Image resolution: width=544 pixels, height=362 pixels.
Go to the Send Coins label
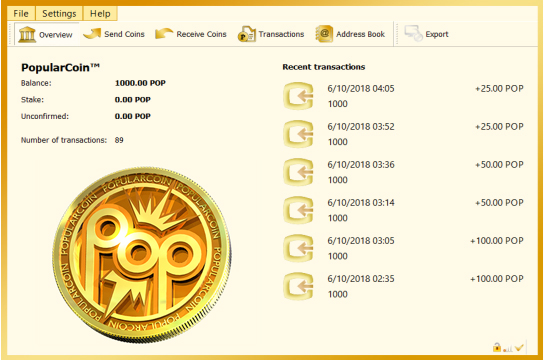pos(124,34)
